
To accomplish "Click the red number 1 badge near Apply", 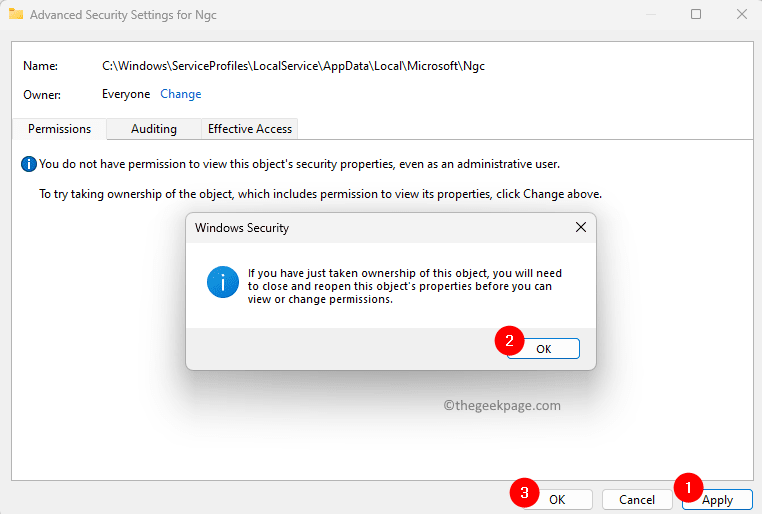I will click(x=686, y=488).
